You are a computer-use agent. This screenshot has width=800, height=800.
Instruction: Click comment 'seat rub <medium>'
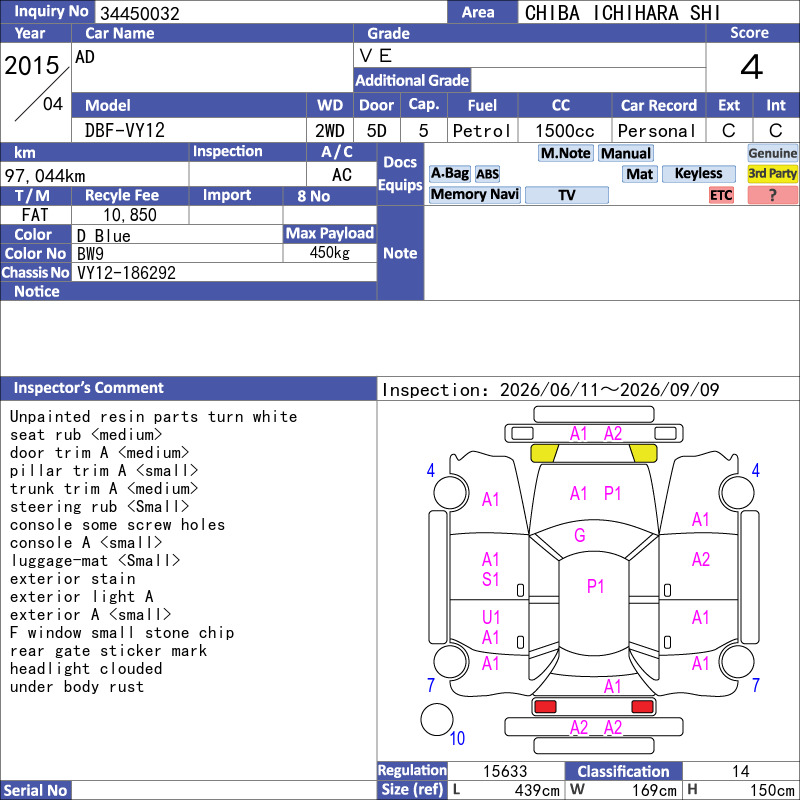(x=86, y=435)
